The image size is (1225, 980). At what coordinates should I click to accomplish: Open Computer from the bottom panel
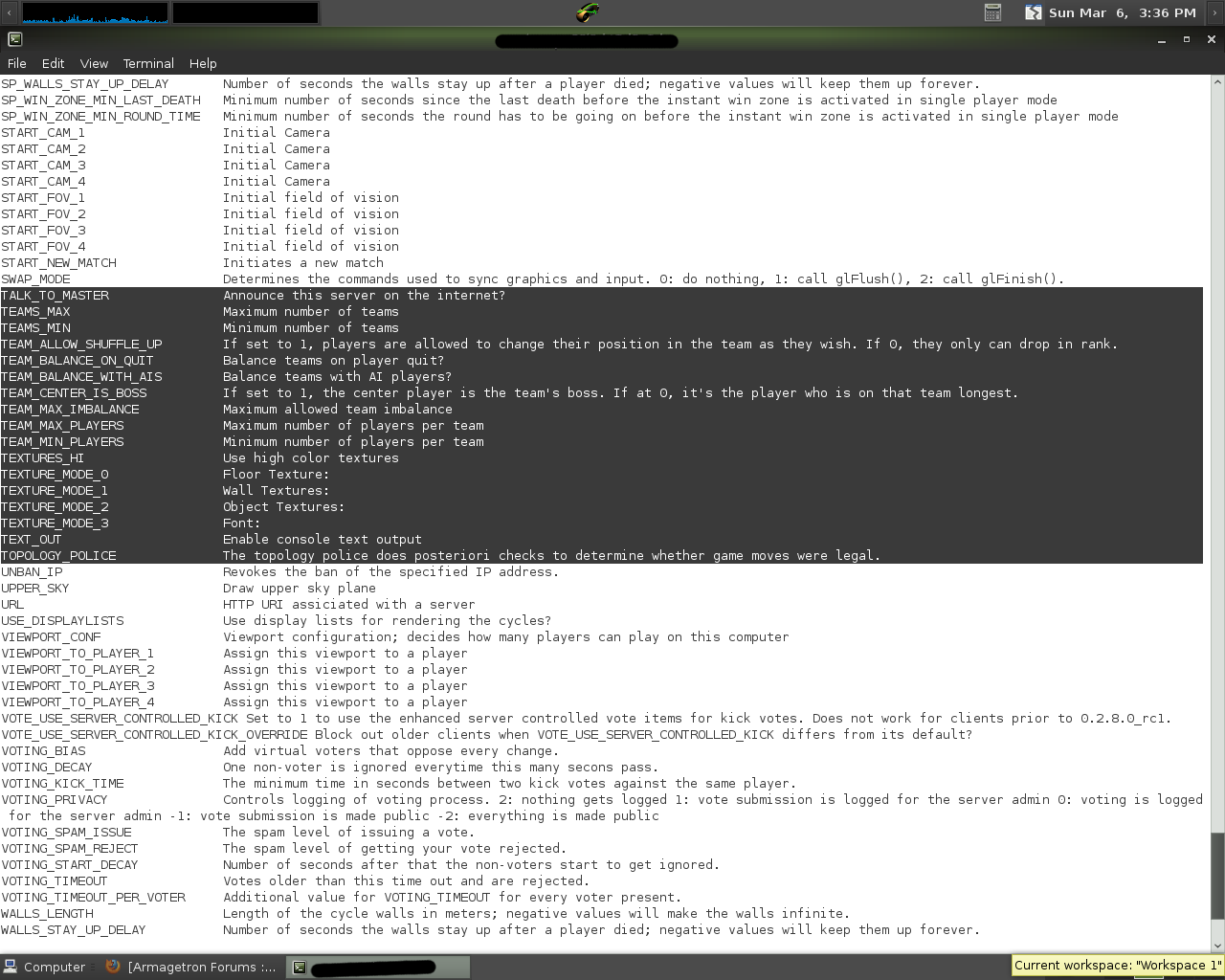tap(45, 967)
